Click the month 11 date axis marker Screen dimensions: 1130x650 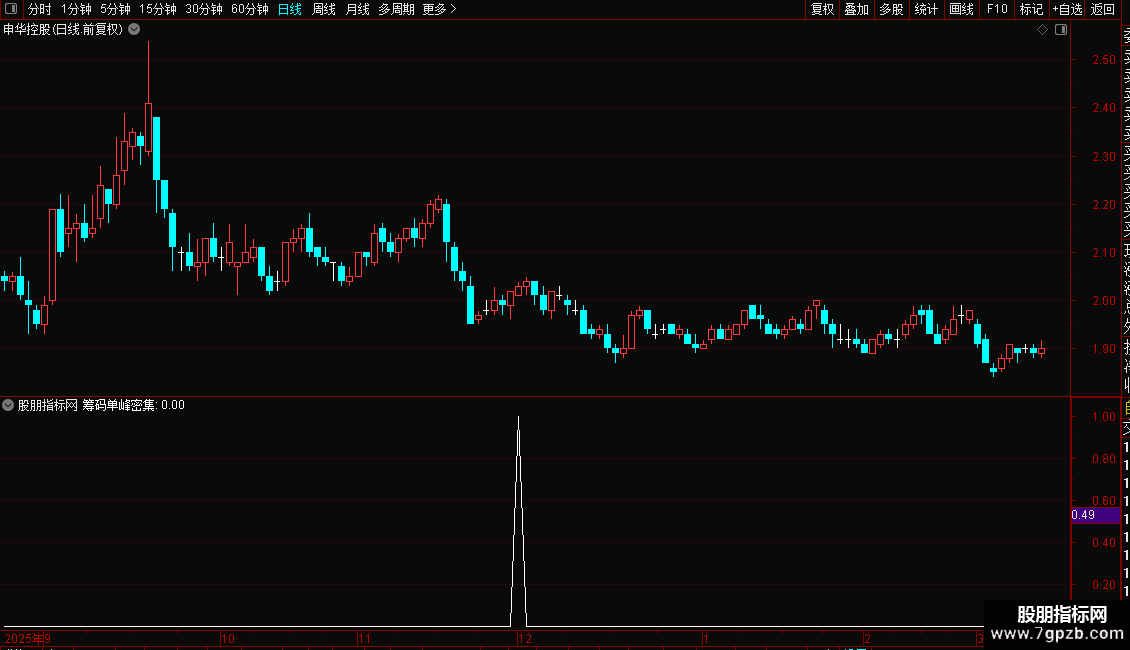[365, 638]
